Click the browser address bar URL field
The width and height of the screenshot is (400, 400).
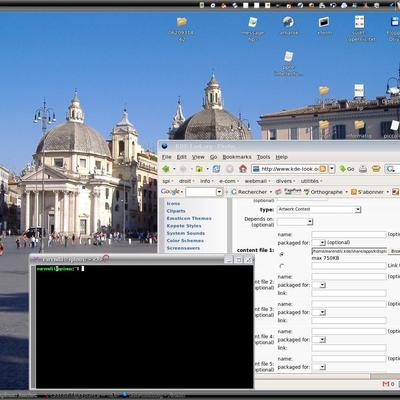tap(289, 169)
